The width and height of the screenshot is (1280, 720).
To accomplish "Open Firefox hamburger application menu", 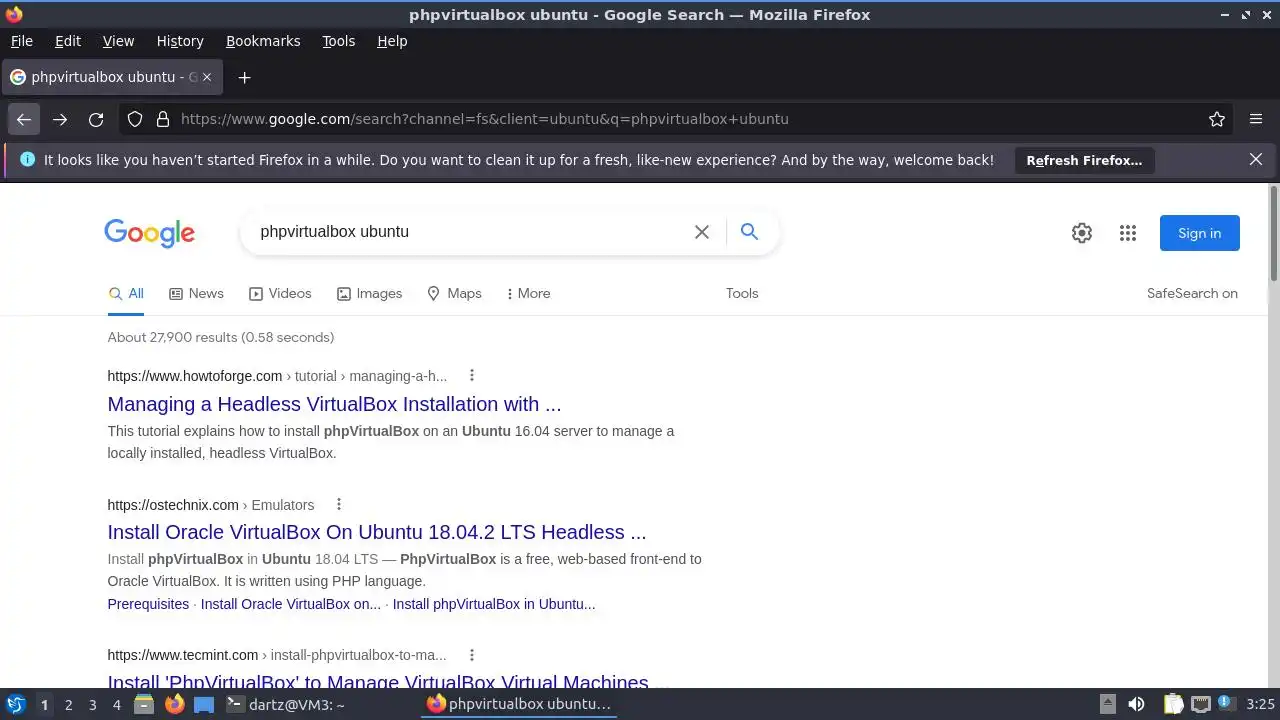I will click(x=1256, y=119).
